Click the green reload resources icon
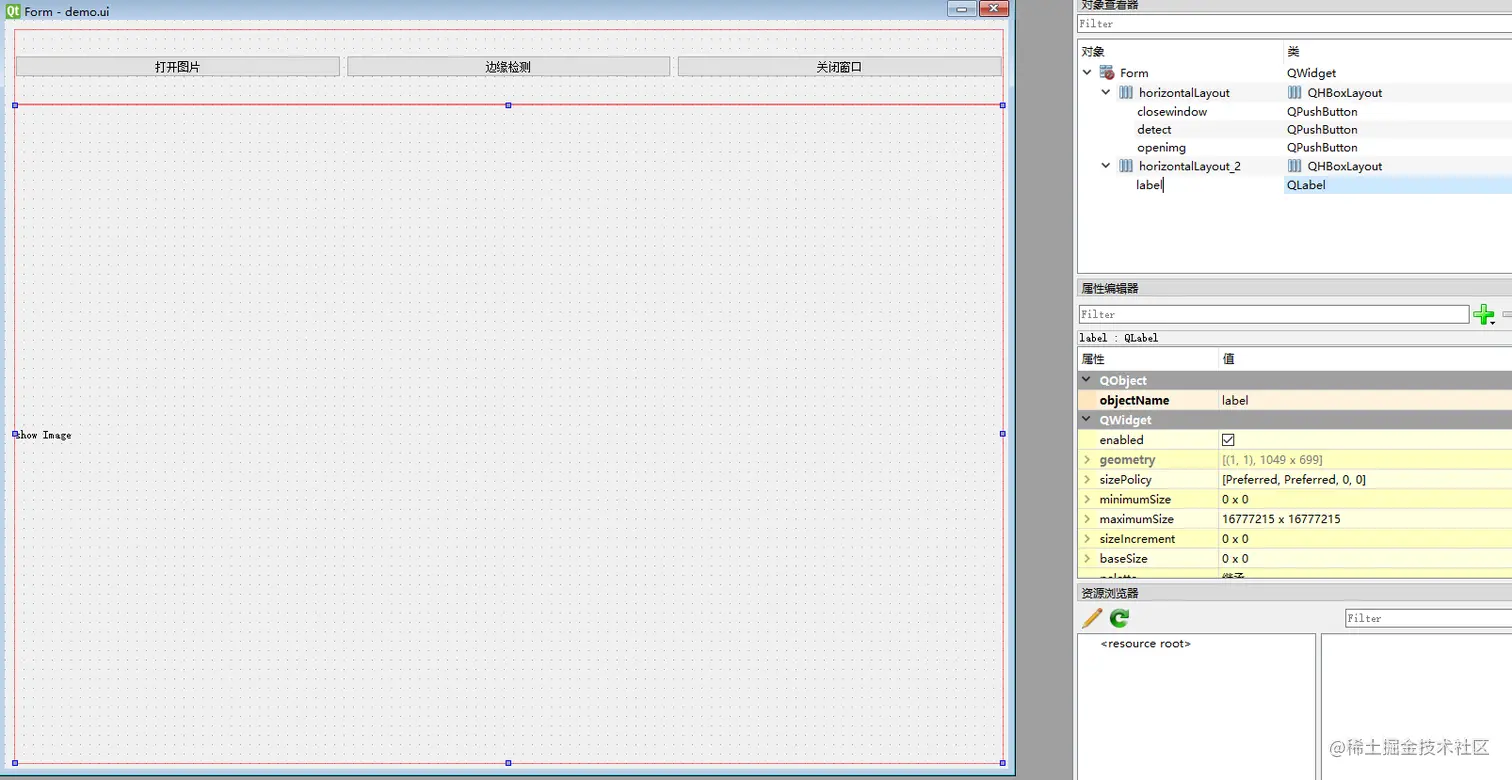The image size is (1512, 780). click(x=1119, y=618)
